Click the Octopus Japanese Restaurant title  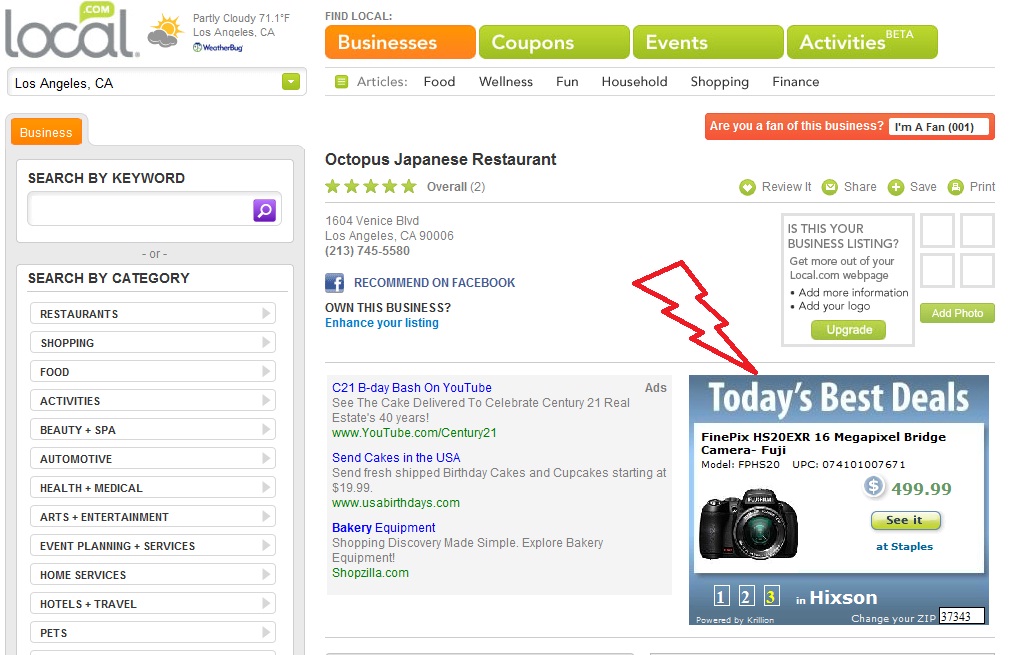(441, 160)
